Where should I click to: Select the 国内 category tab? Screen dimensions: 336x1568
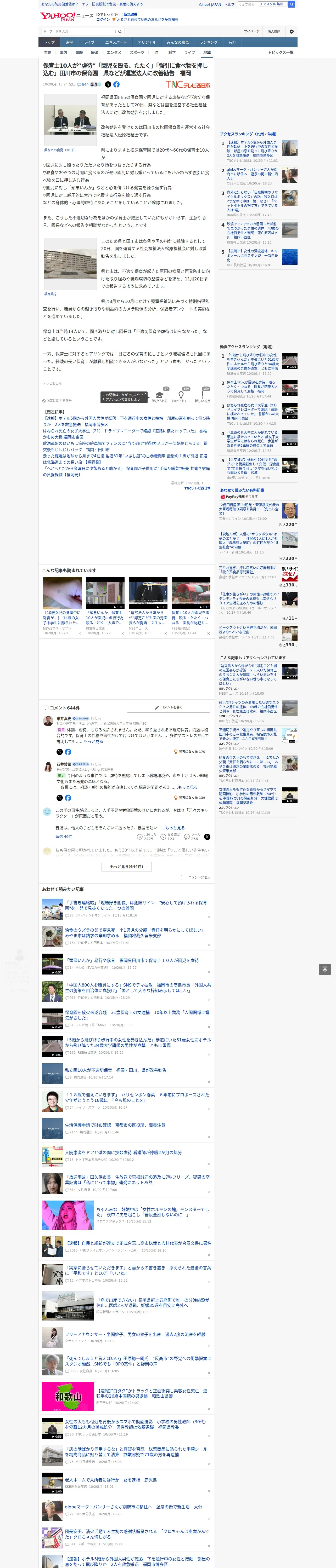coord(63,52)
